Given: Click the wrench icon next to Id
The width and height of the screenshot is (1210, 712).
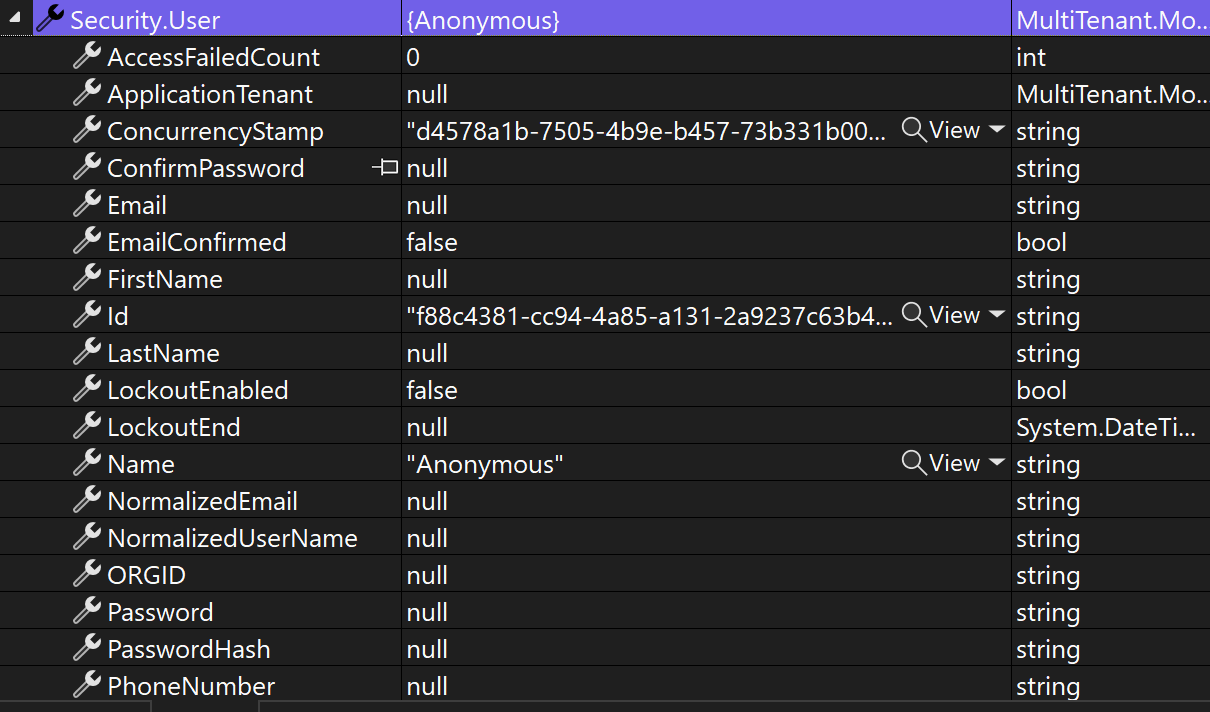Looking at the screenshot, I should click(x=88, y=315).
